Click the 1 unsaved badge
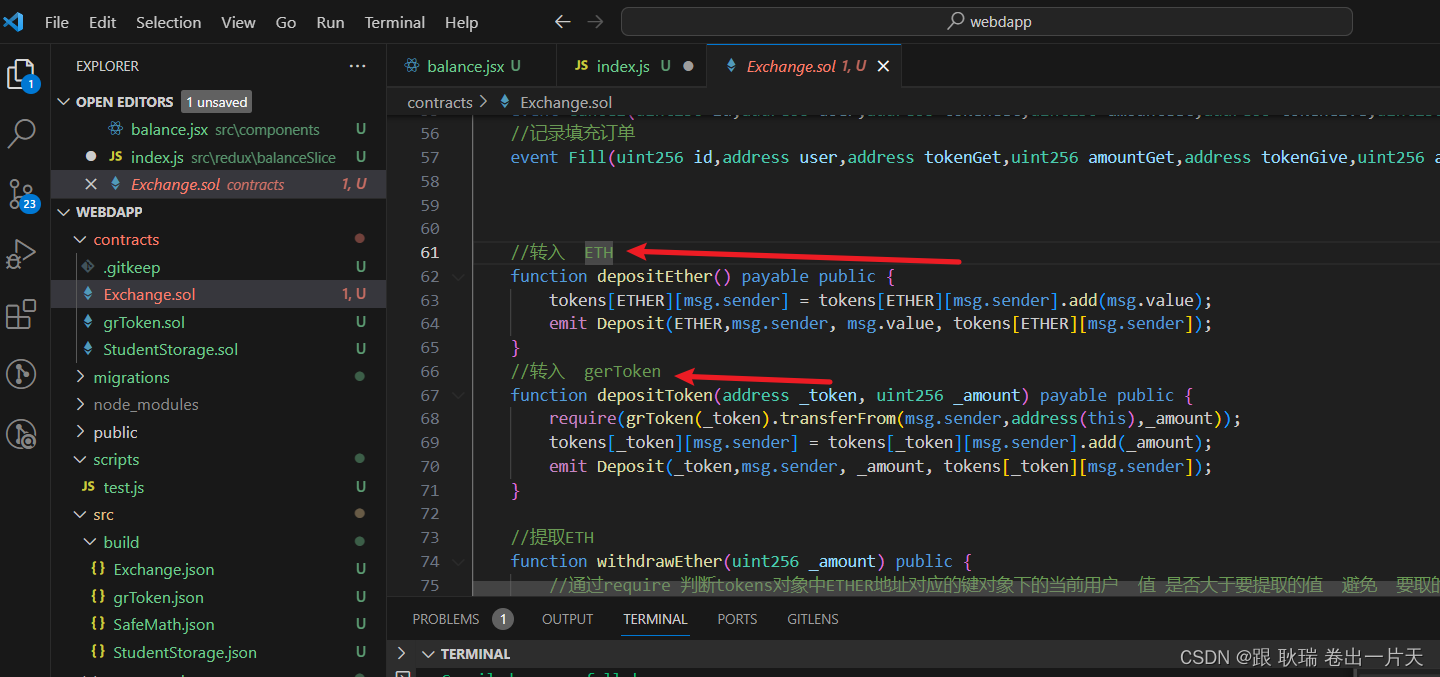 tap(216, 102)
